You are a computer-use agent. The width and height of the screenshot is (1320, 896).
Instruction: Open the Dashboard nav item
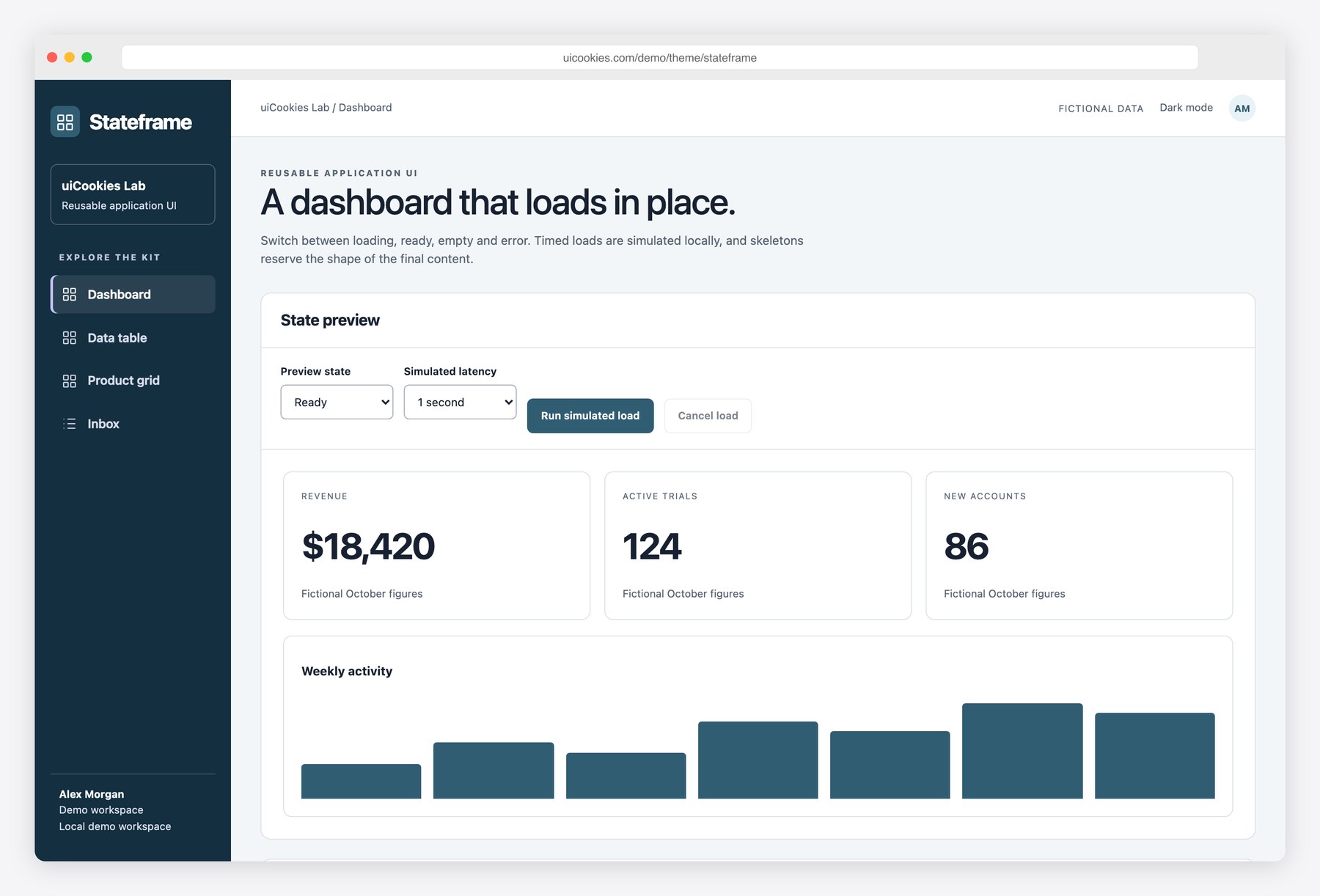(133, 294)
